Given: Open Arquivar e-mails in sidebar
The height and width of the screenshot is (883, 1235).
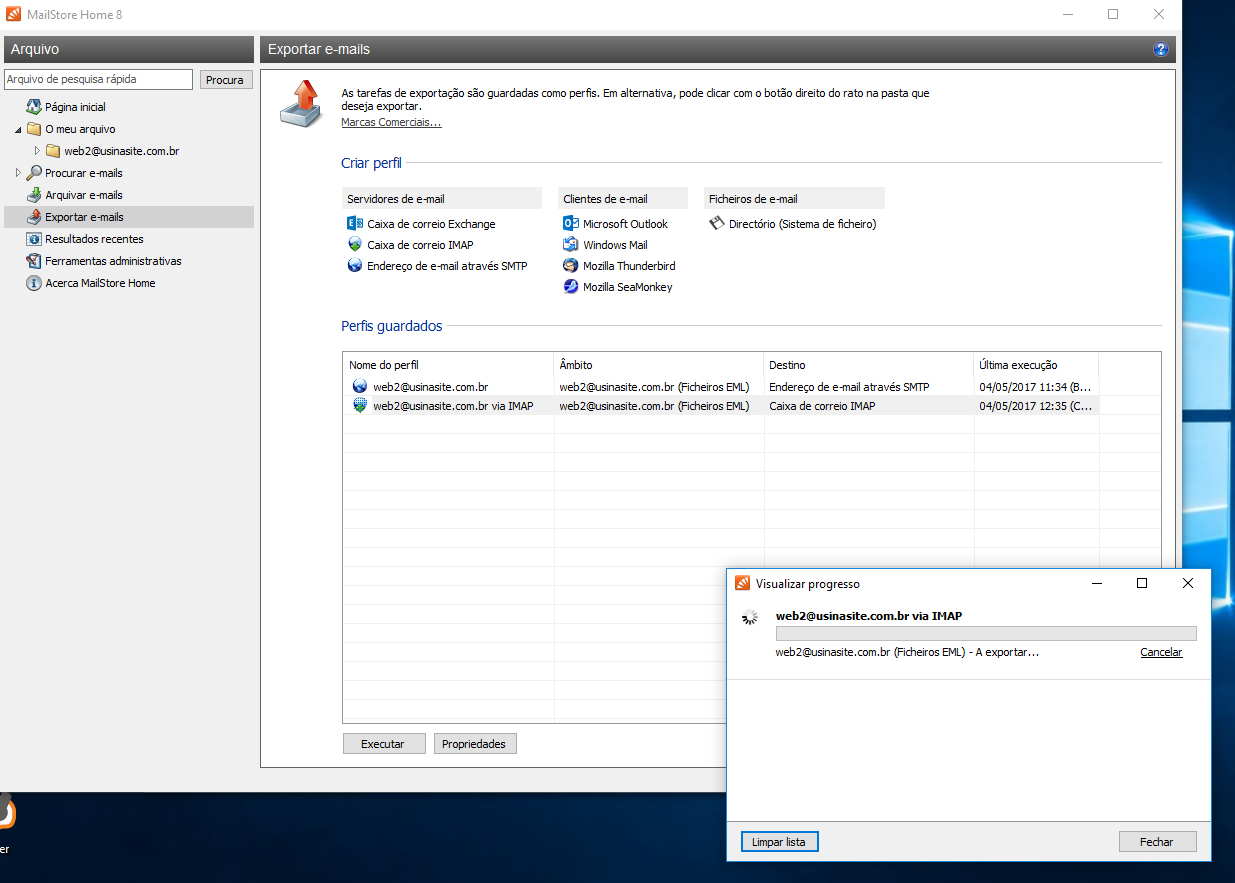Looking at the screenshot, I should [x=83, y=195].
